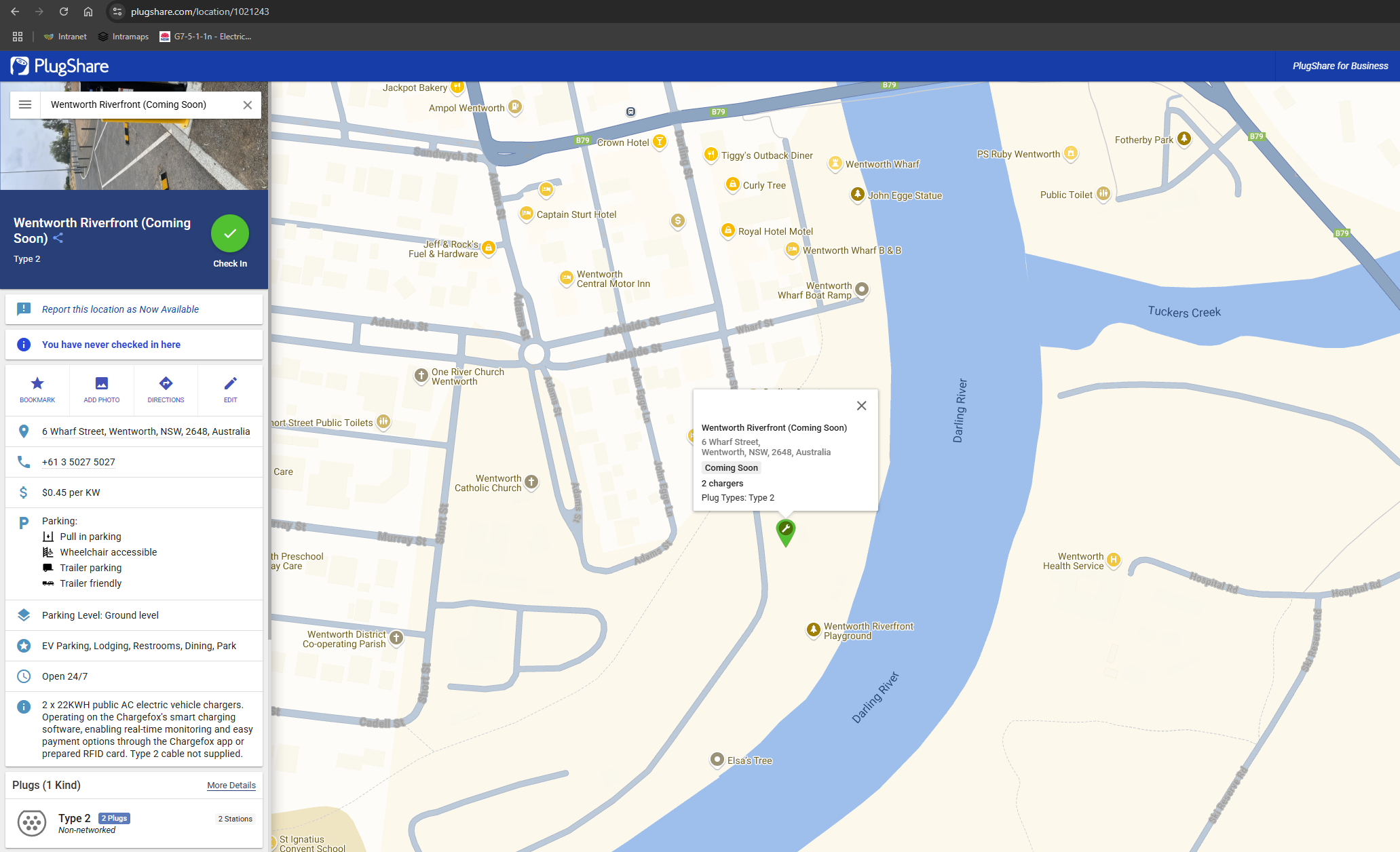The width and height of the screenshot is (1400, 852).
Task: Close the map info popup
Action: [x=861, y=406]
